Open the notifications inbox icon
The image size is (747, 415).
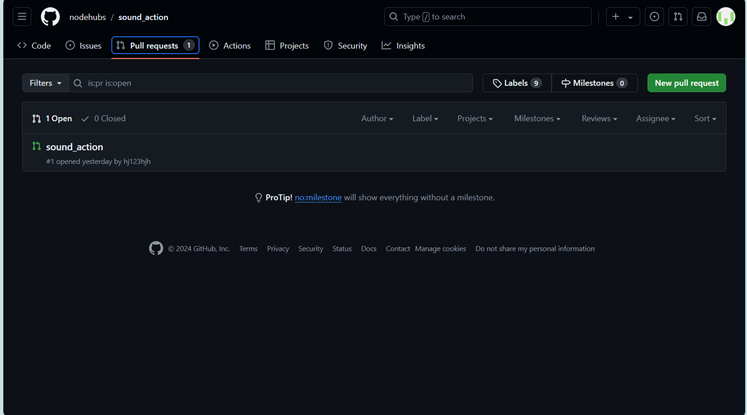click(702, 17)
